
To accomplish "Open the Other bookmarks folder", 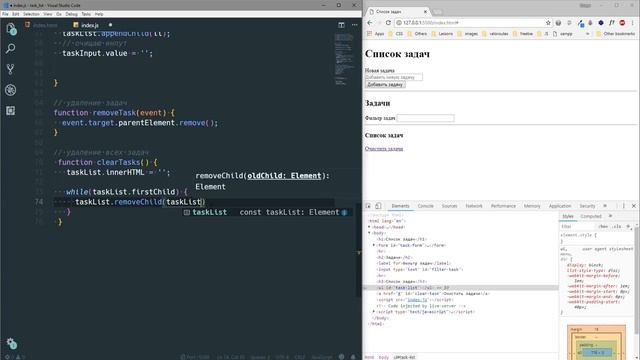I will (616, 34).
